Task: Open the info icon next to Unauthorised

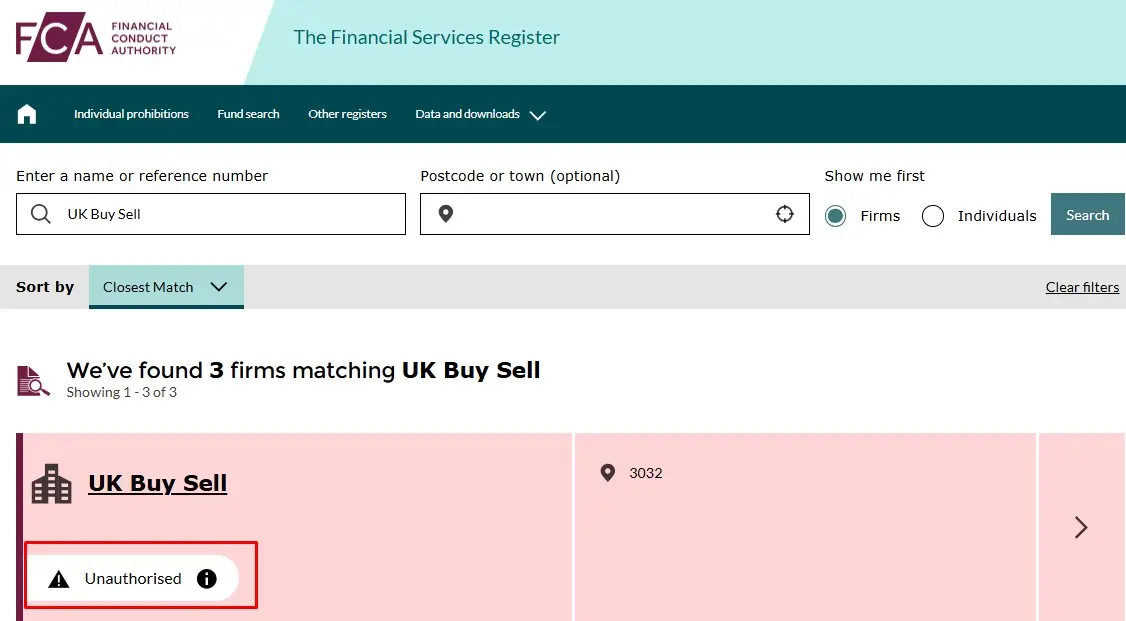Action: 206,577
